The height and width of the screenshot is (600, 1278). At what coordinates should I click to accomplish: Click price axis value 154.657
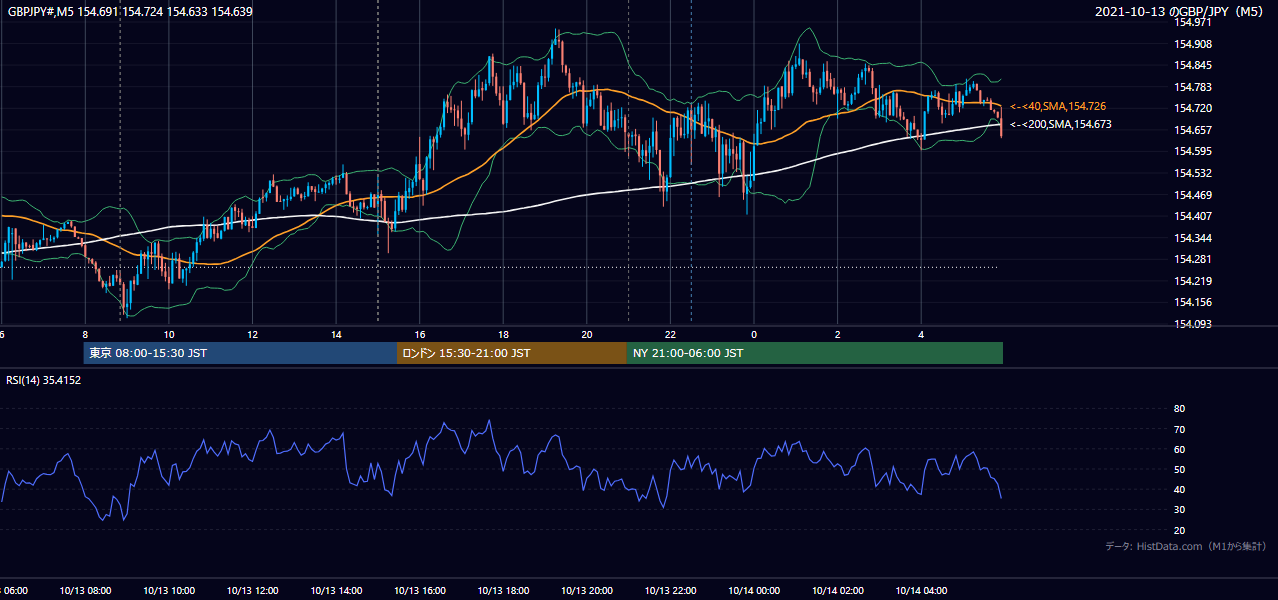click(1192, 130)
